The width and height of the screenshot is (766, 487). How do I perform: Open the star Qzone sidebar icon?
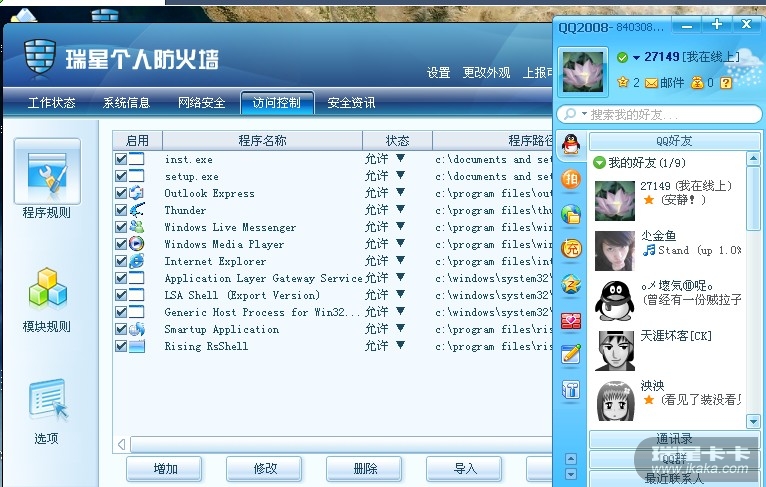[x=571, y=284]
